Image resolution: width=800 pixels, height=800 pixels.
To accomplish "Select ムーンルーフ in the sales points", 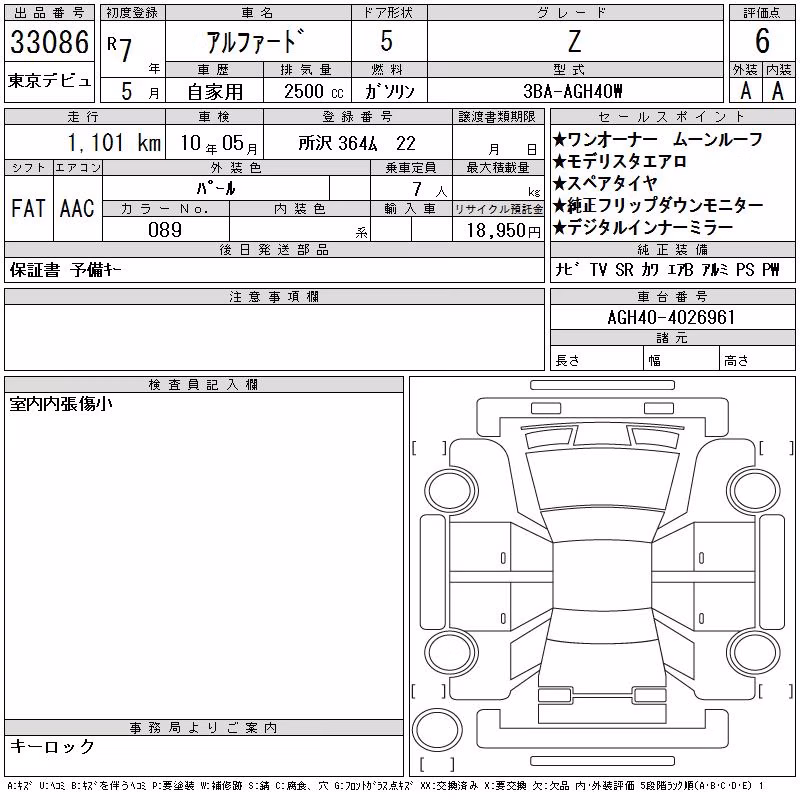I will [x=717, y=139].
